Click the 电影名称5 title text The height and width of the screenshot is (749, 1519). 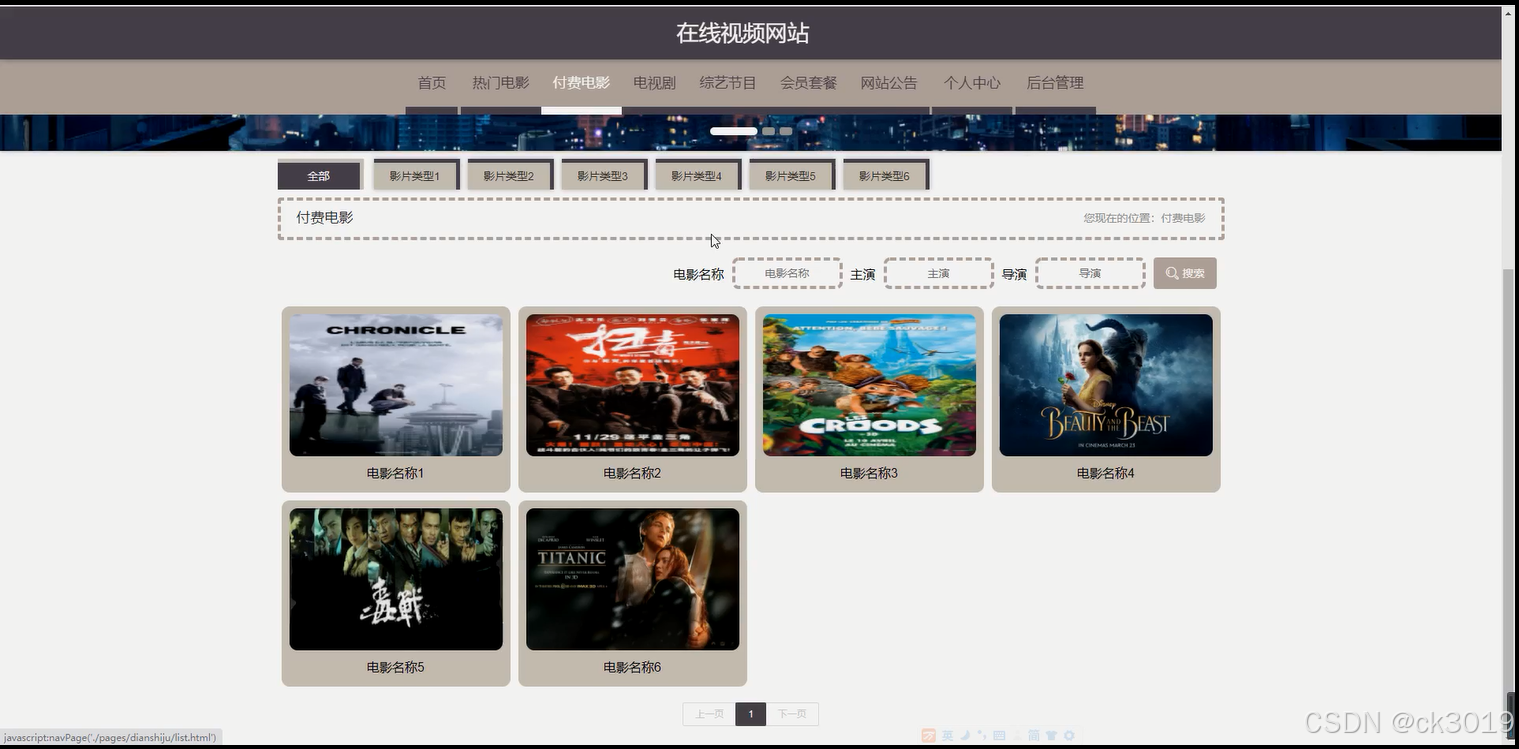click(396, 667)
